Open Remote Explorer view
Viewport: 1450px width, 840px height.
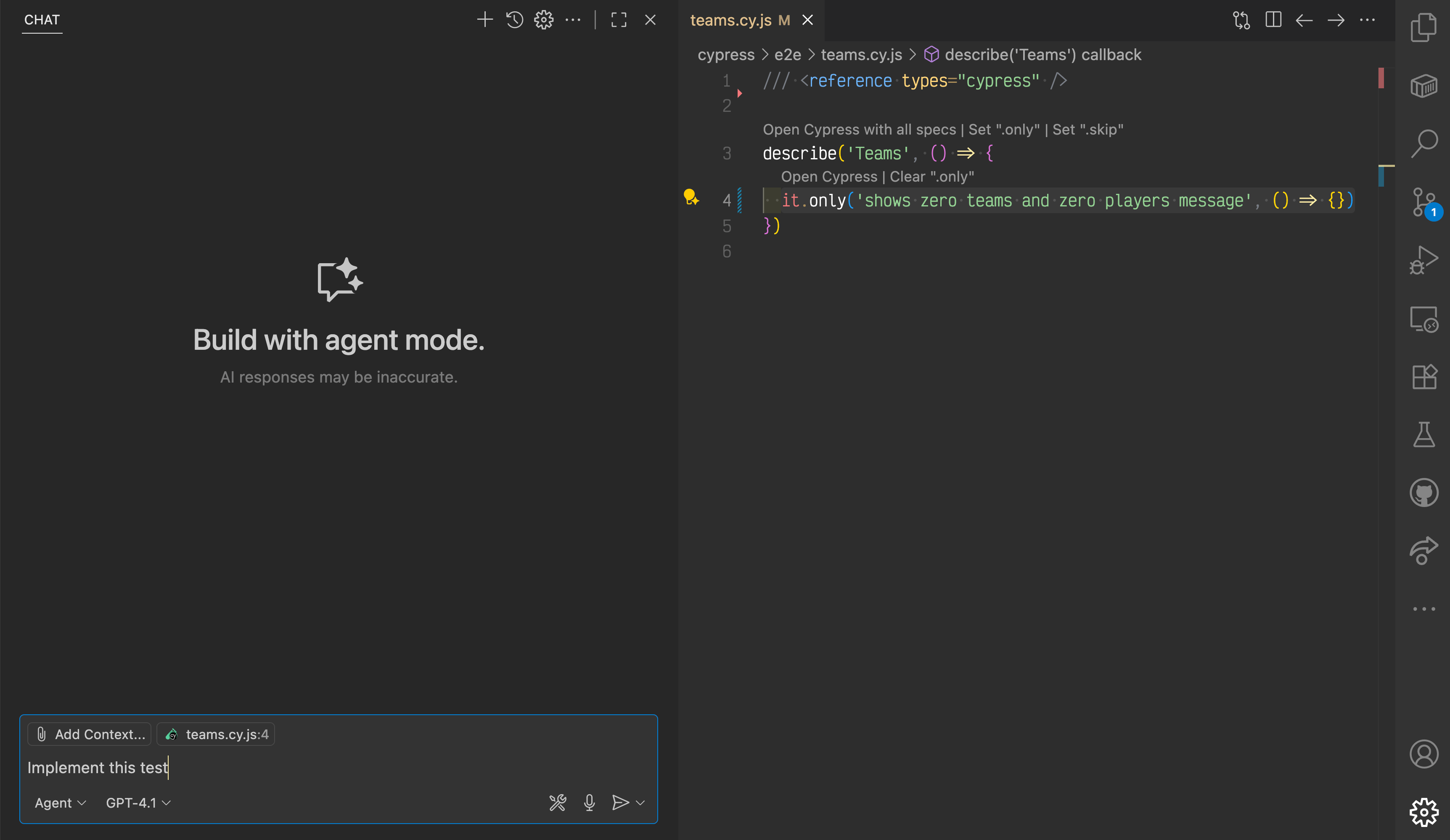1424,319
